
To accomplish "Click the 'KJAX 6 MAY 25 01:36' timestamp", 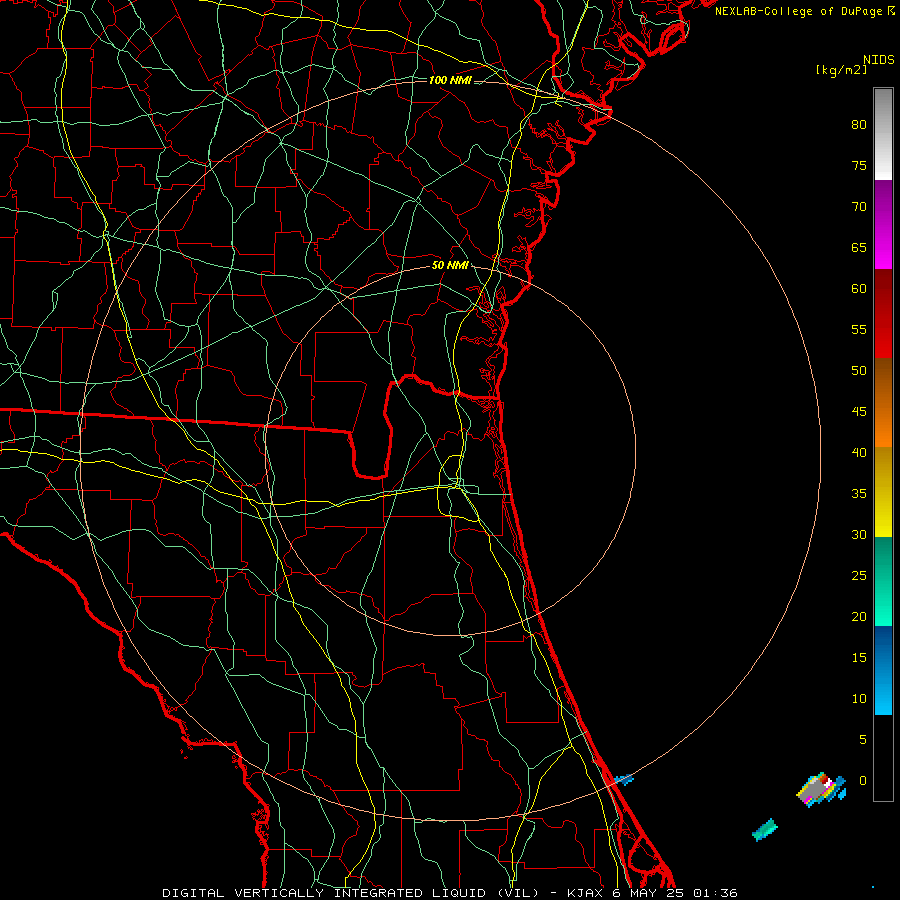I will [x=652, y=893].
